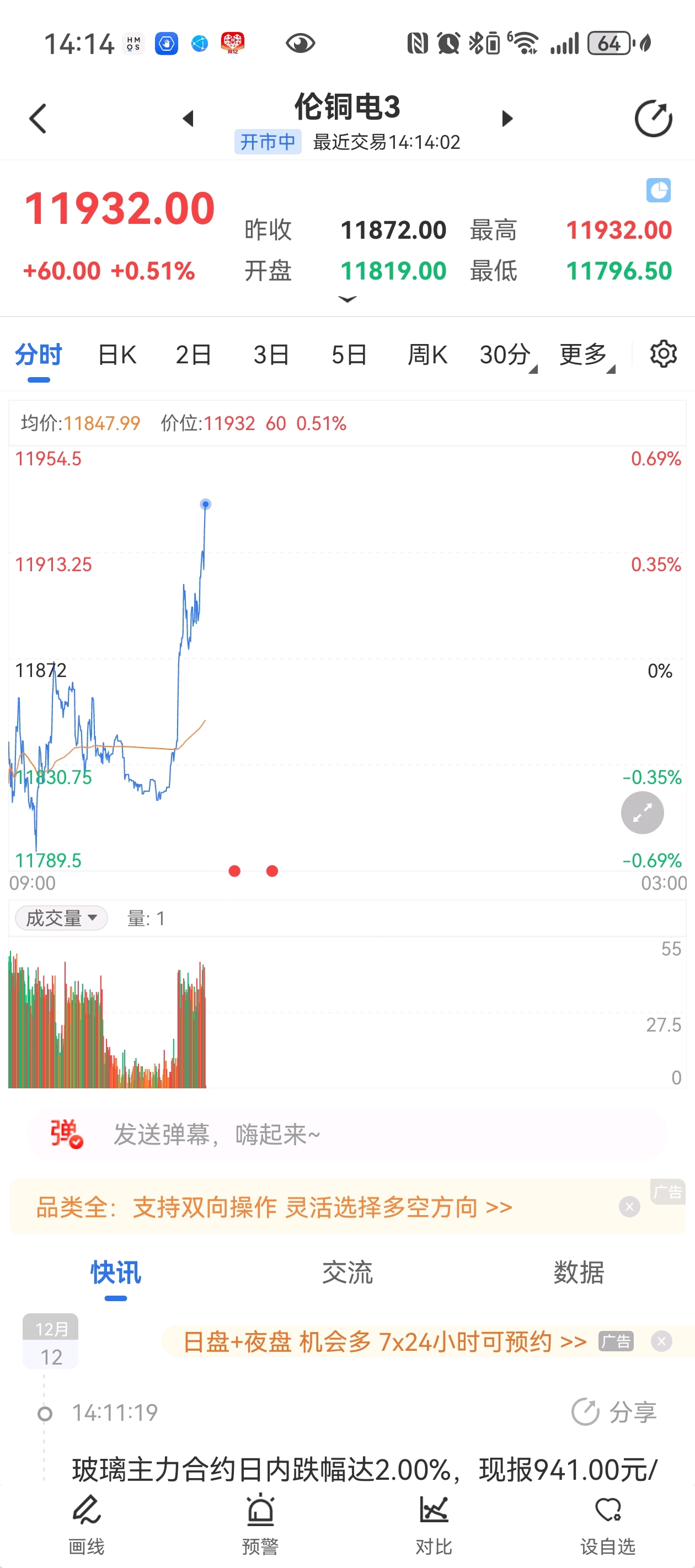Toggle the 弹 danmaku switch
The height and width of the screenshot is (1568, 695).
click(x=66, y=1134)
